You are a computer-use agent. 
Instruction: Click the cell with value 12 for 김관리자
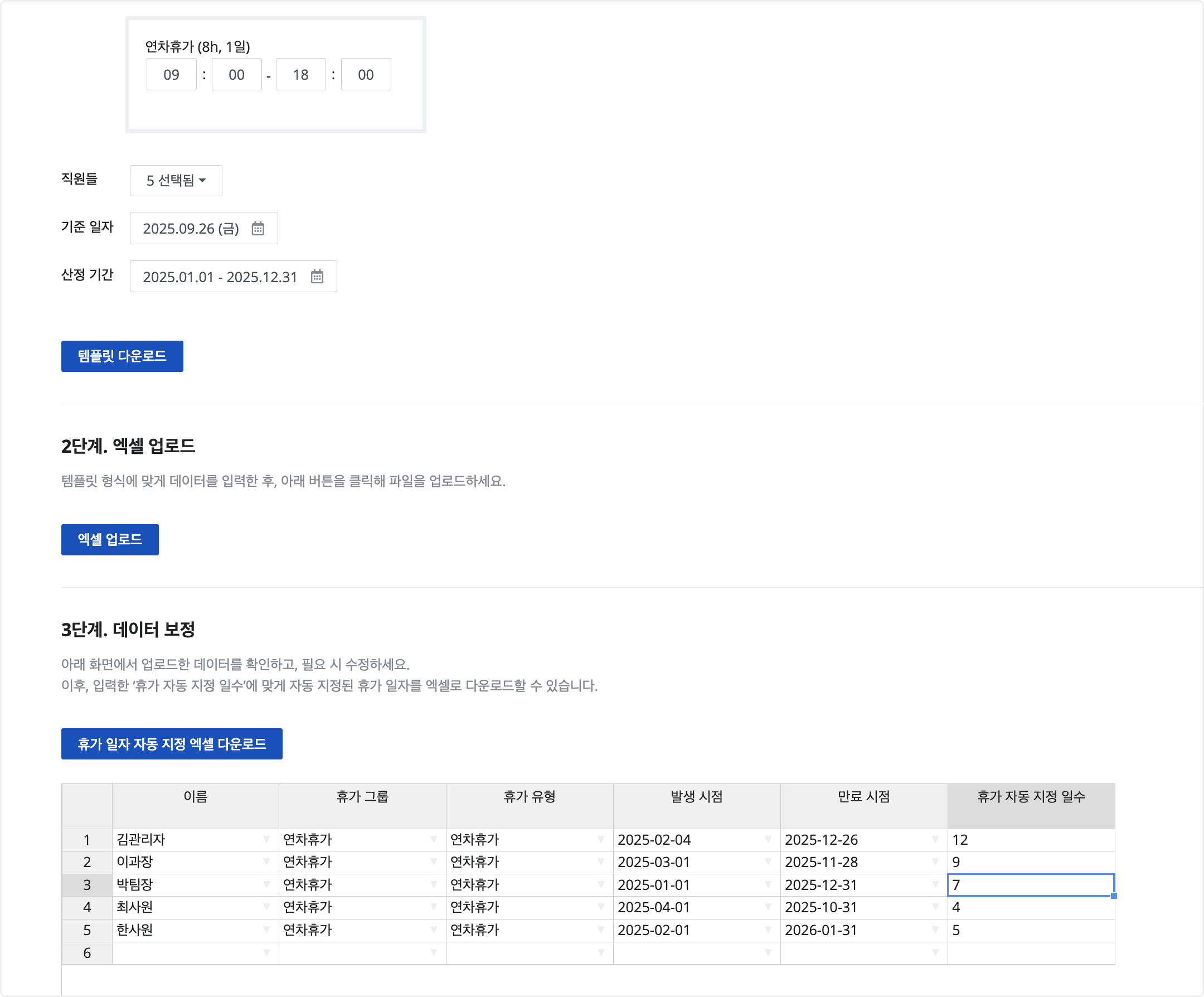coord(1030,839)
